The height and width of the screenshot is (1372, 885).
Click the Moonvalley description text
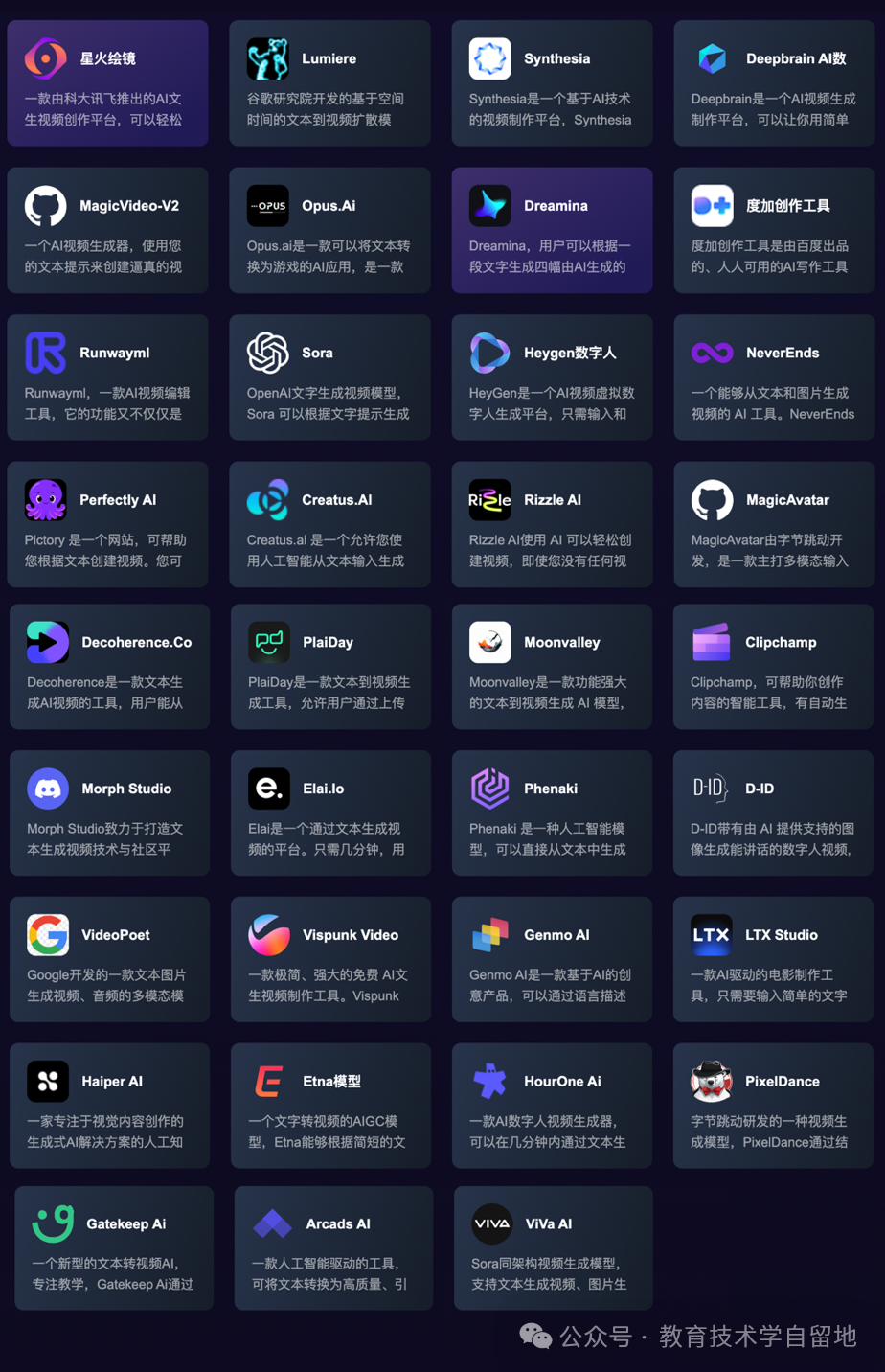point(548,693)
